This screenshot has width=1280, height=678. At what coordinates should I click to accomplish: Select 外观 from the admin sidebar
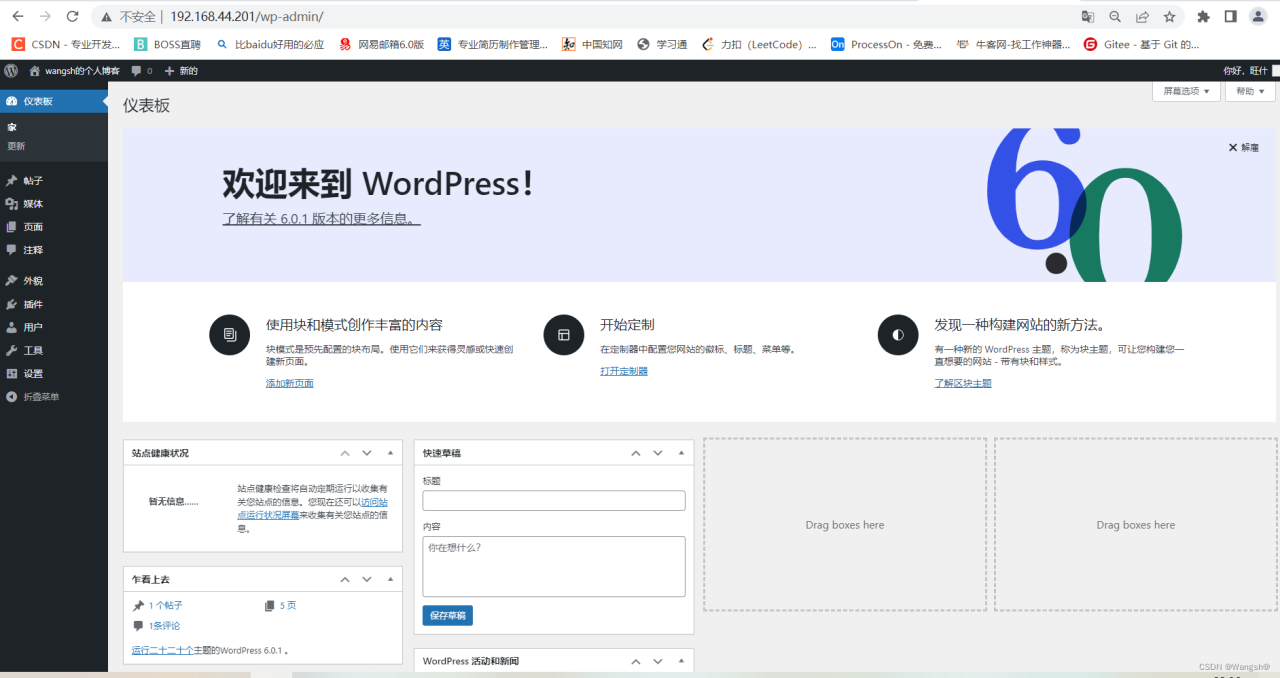pos(33,281)
